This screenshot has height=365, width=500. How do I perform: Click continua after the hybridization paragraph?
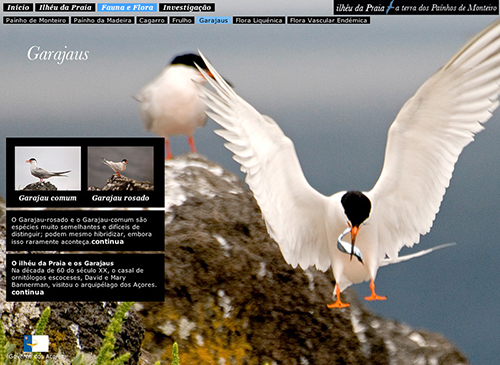pyautogui.click(x=108, y=242)
